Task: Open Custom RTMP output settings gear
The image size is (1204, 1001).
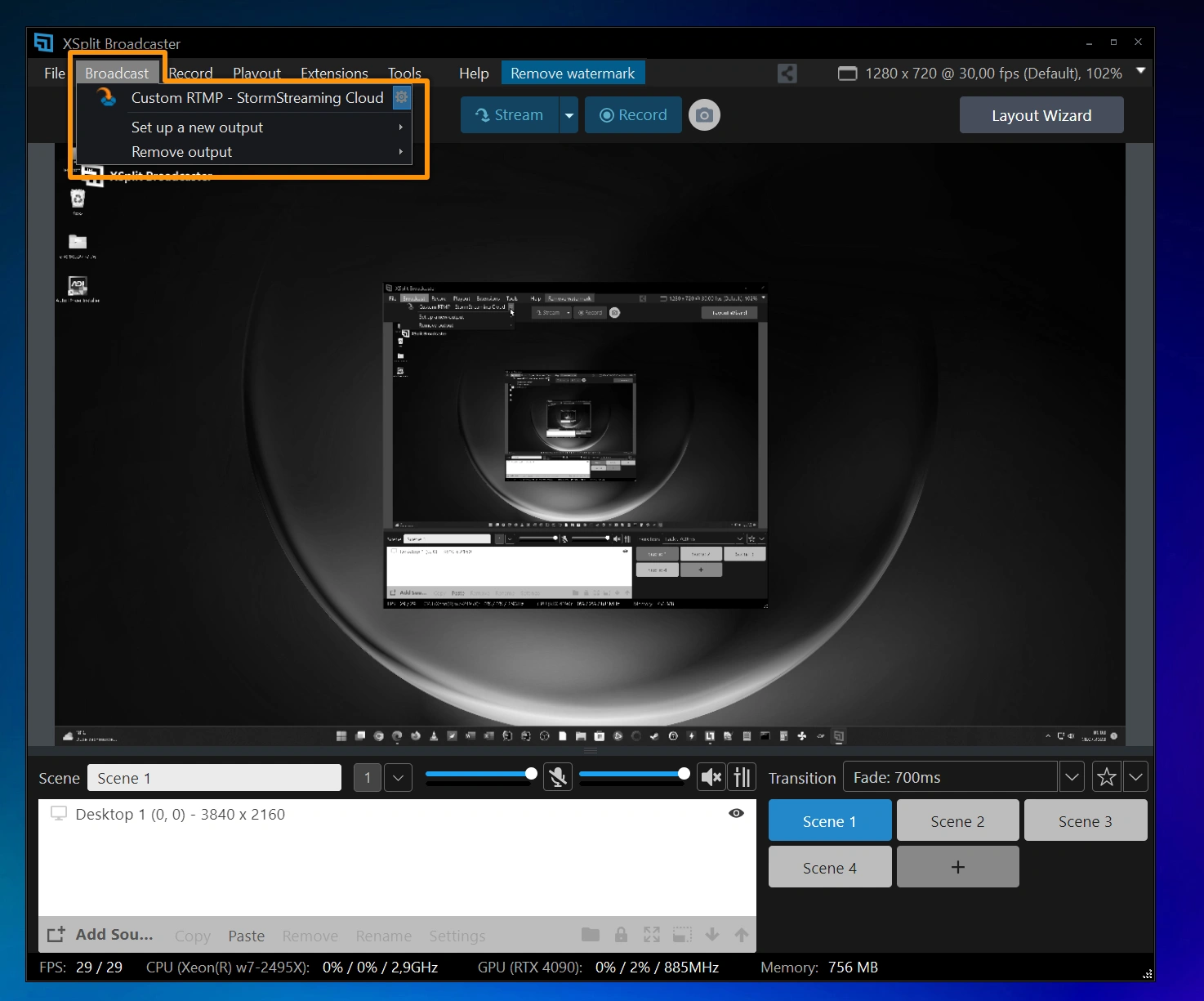Action: 401,97
